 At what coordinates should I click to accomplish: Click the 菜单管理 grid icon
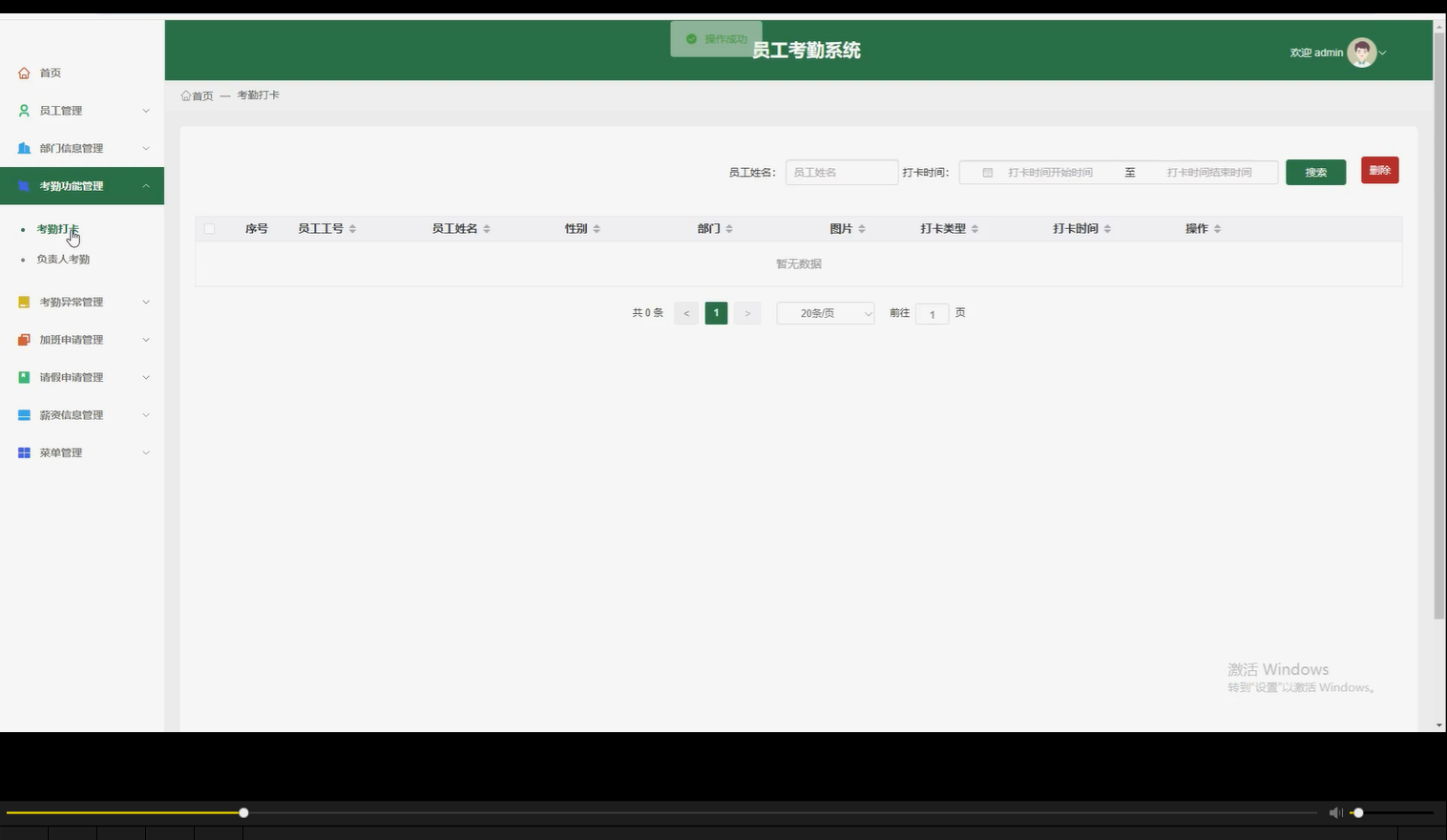(x=24, y=452)
